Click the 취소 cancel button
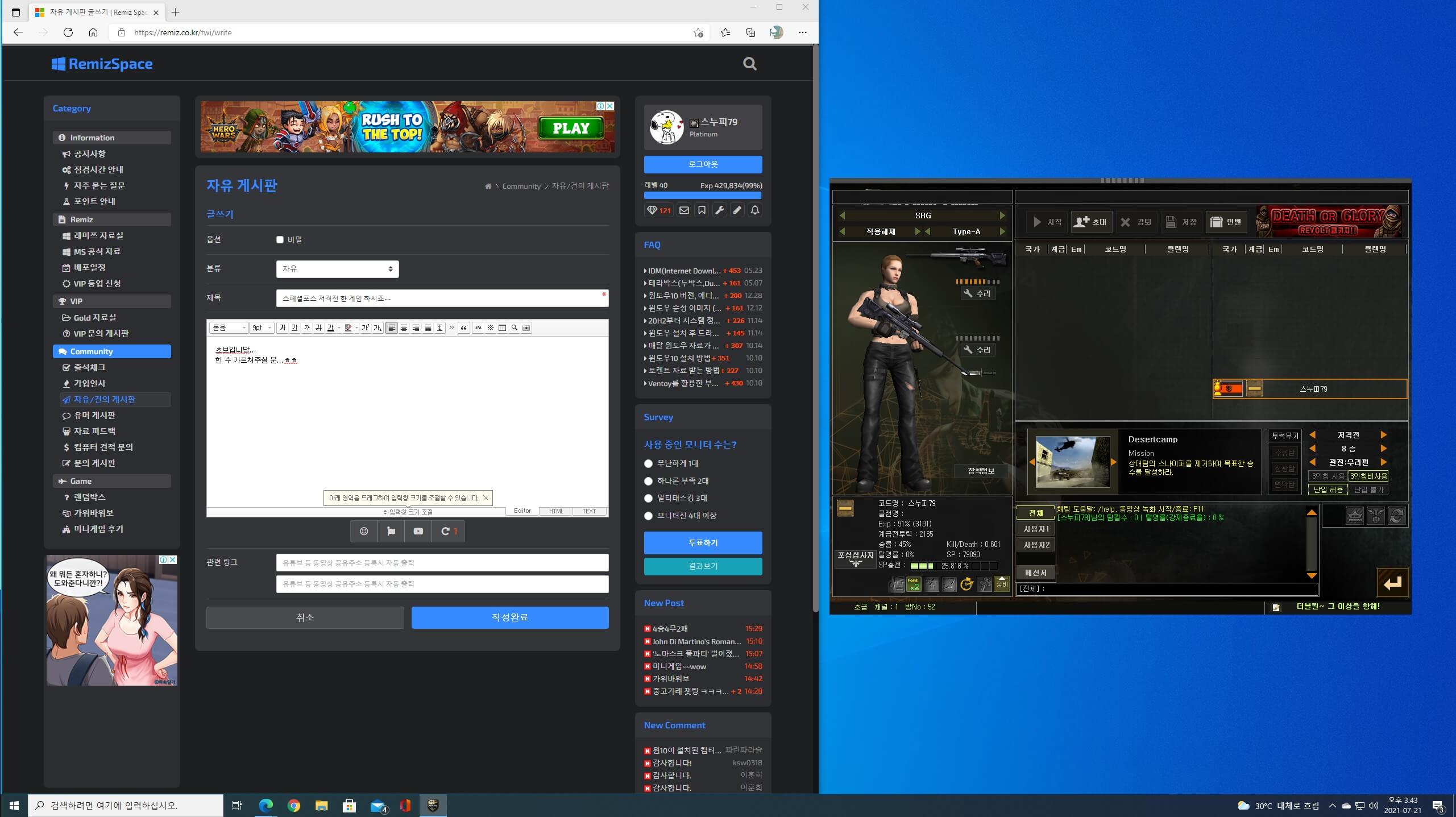The image size is (1456, 817). (305, 617)
